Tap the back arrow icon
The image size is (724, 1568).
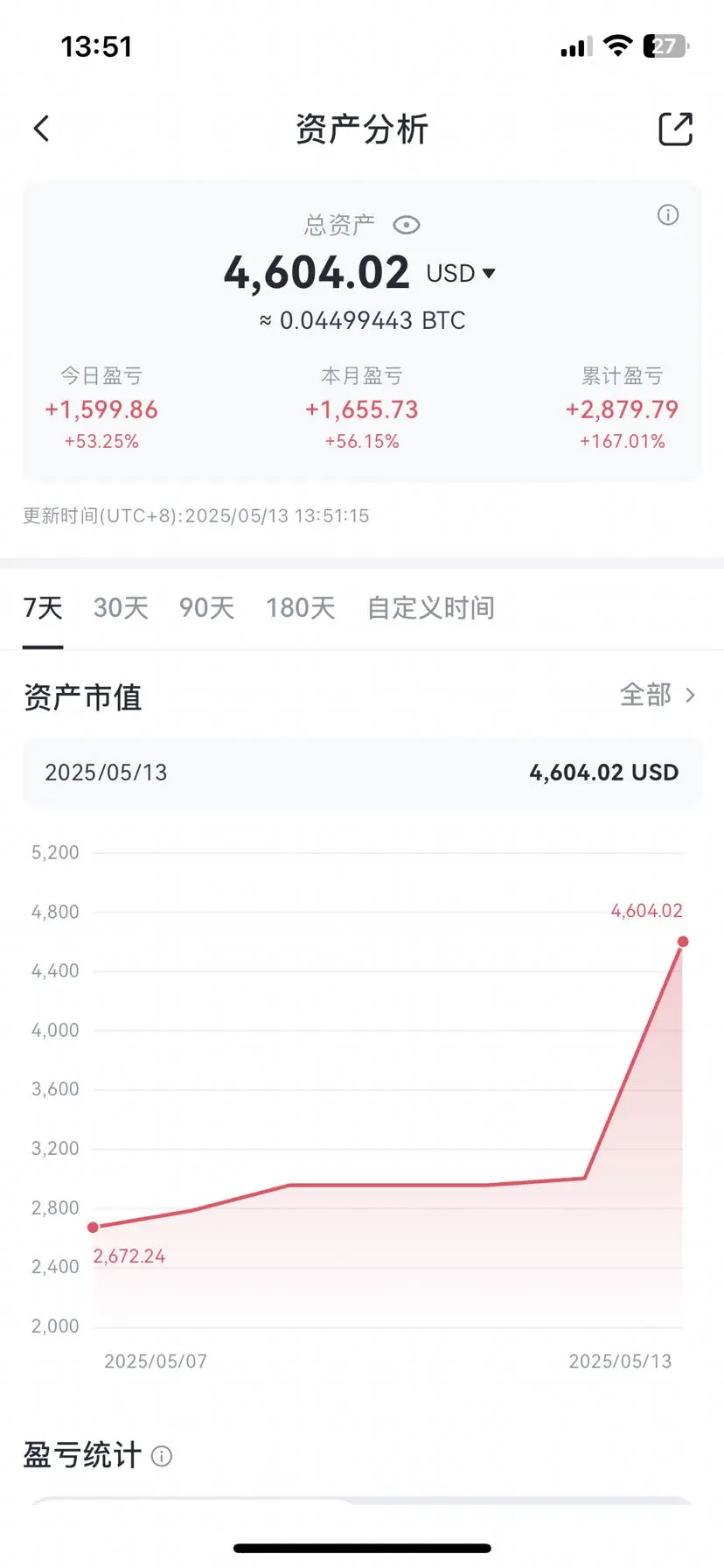pyautogui.click(x=41, y=129)
